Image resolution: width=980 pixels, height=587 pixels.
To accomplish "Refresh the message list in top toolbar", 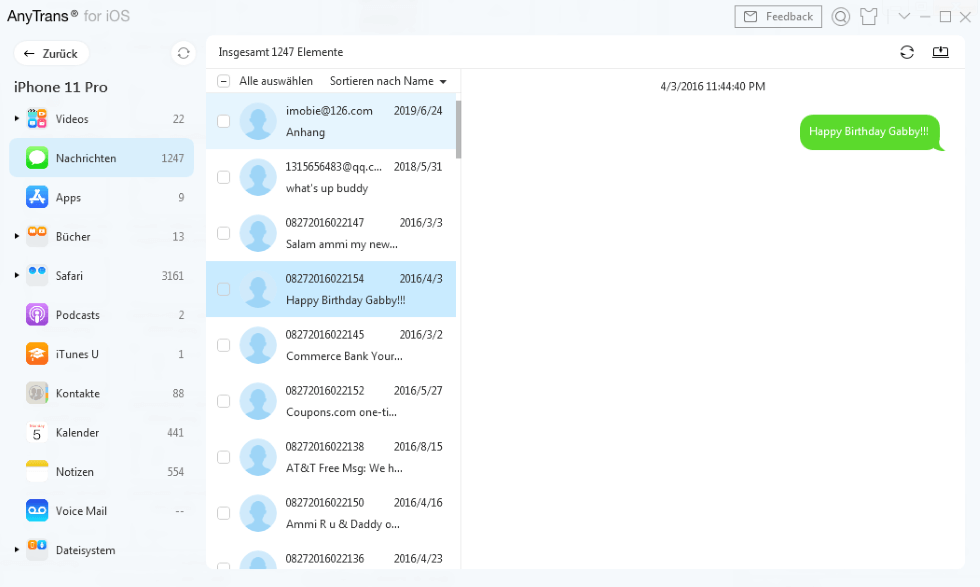I will 907,52.
